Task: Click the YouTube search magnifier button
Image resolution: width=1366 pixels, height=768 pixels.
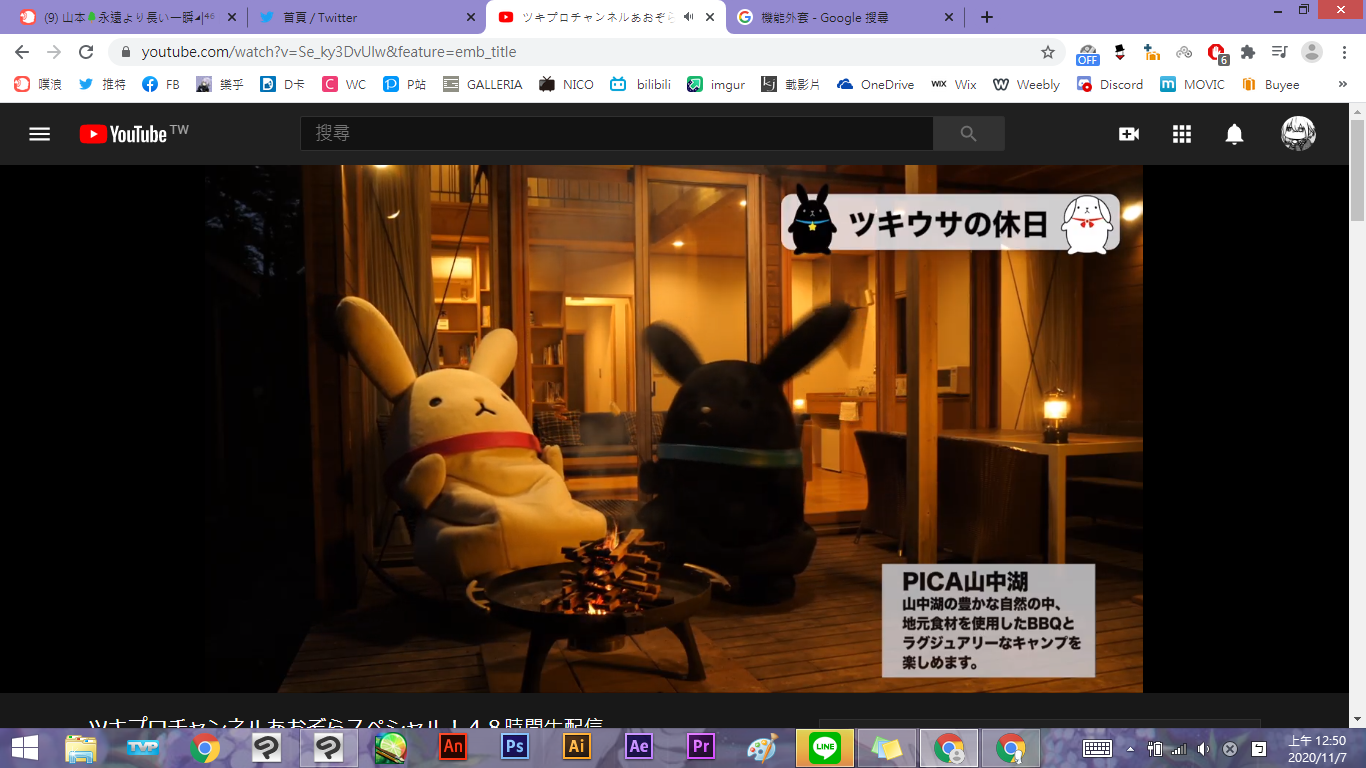Action: [968, 134]
